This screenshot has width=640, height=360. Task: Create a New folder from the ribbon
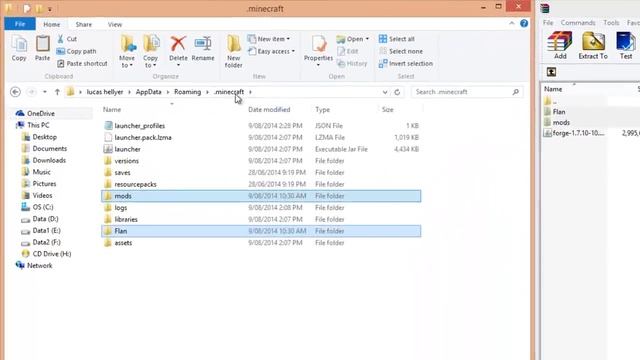pyautogui.click(x=233, y=51)
